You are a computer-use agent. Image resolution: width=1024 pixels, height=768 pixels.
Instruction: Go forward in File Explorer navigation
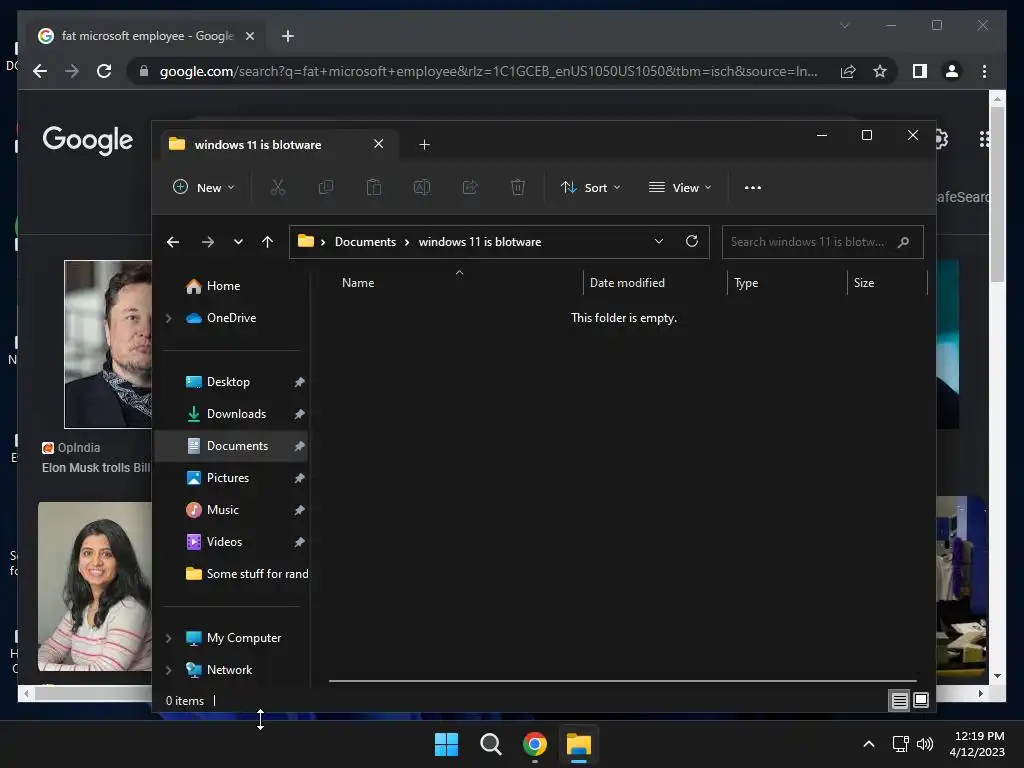(208, 242)
